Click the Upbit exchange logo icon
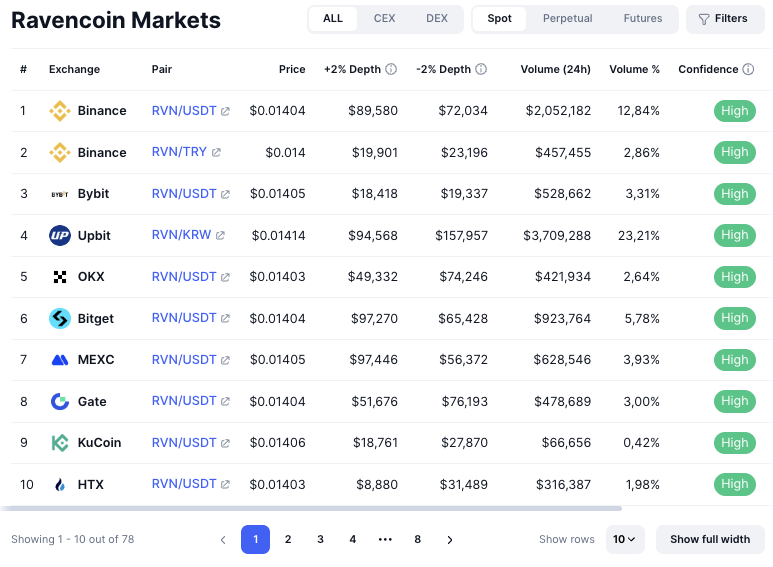This screenshot has width=773, height=567. pyautogui.click(x=60, y=236)
